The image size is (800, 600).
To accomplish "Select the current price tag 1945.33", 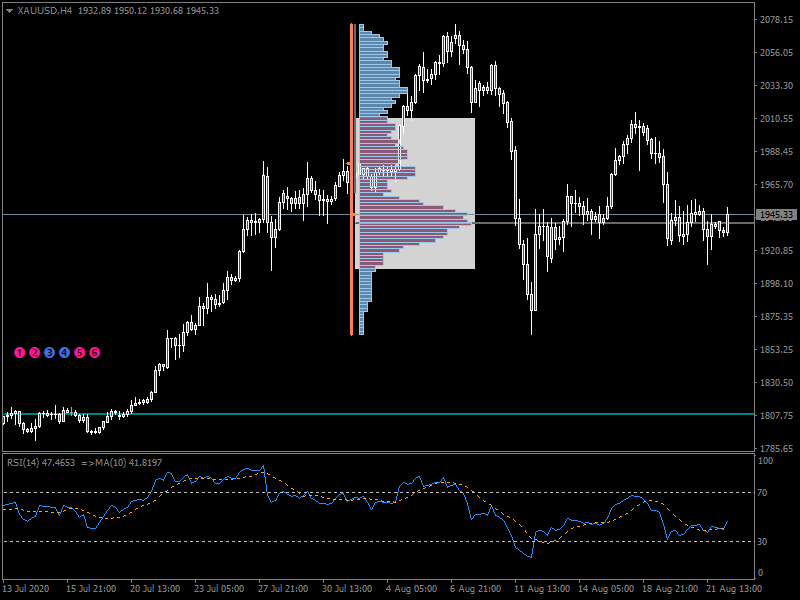I will [x=776, y=215].
